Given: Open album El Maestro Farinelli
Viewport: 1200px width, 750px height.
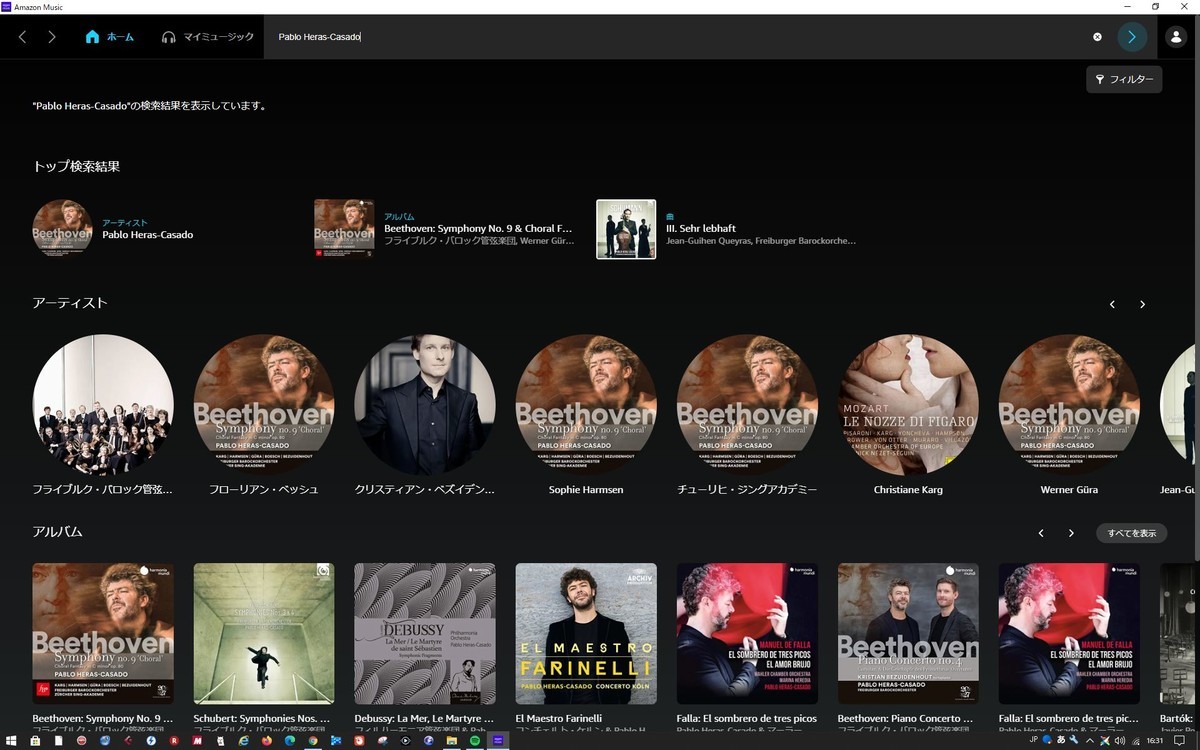Looking at the screenshot, I should click(586, 633).
